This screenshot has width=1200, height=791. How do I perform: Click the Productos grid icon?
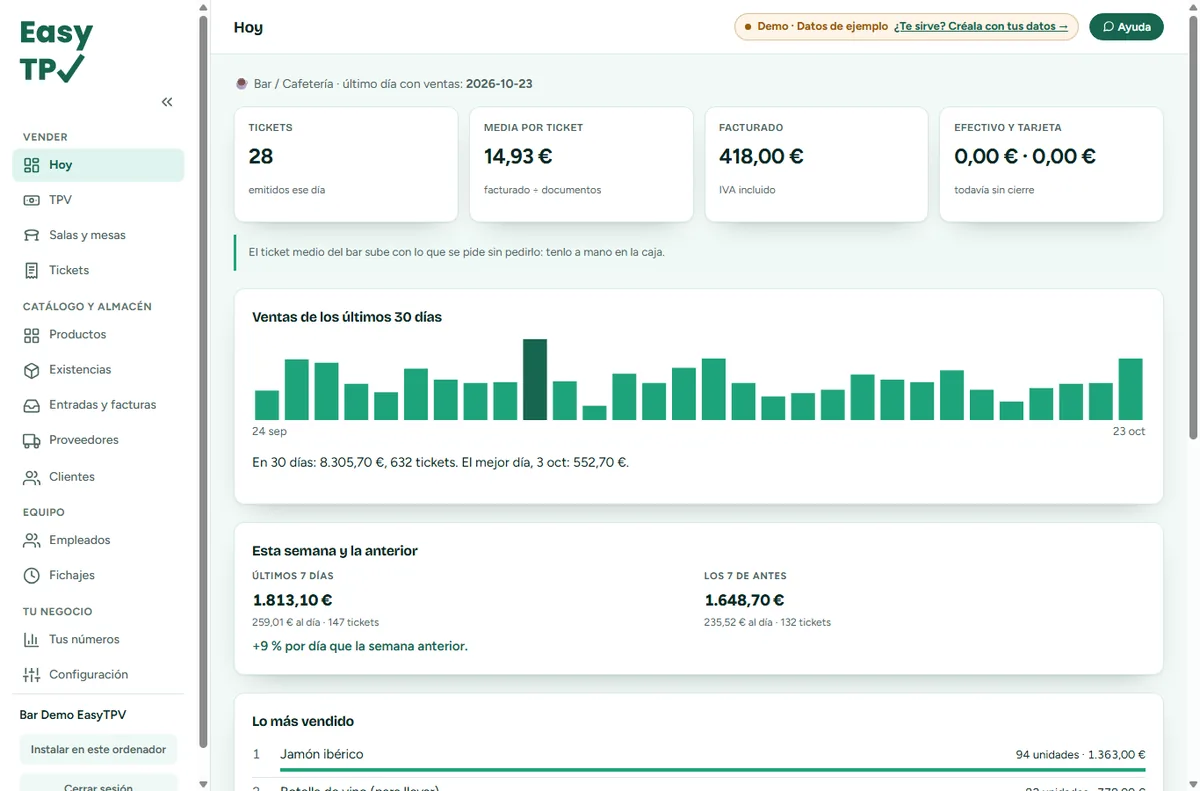click(32, 335)
